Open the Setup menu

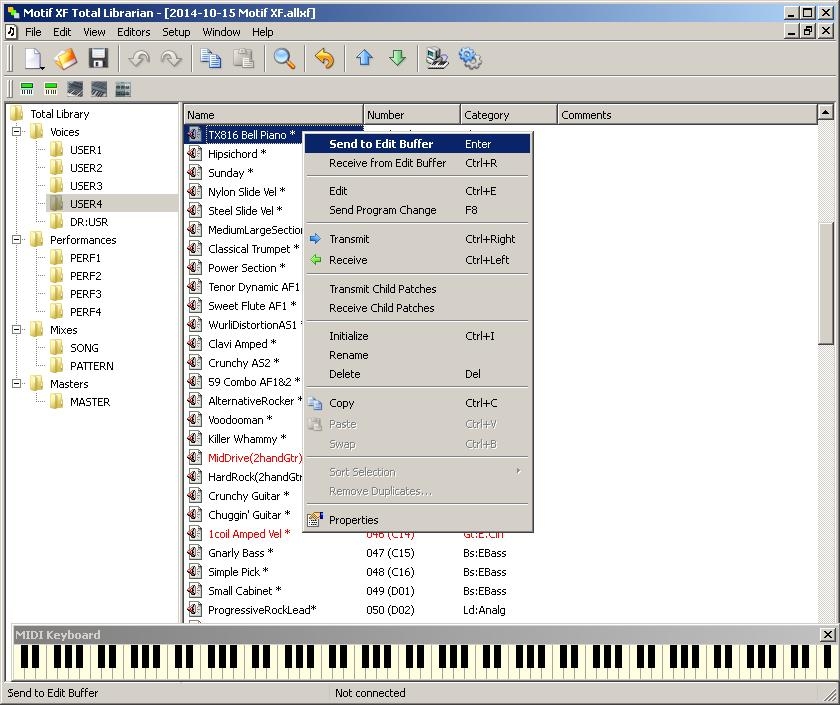point(176,32)
